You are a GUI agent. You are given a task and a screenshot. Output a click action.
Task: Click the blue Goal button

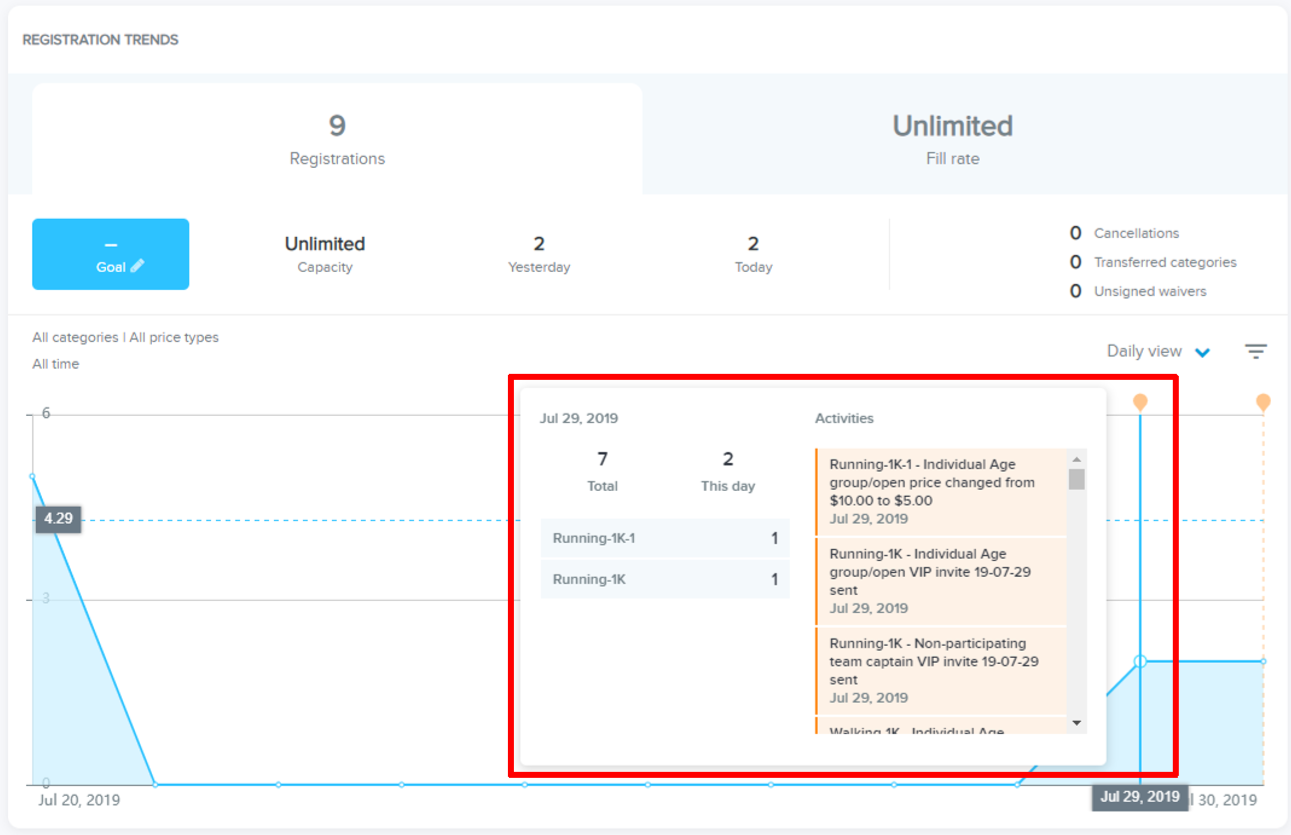110,254
